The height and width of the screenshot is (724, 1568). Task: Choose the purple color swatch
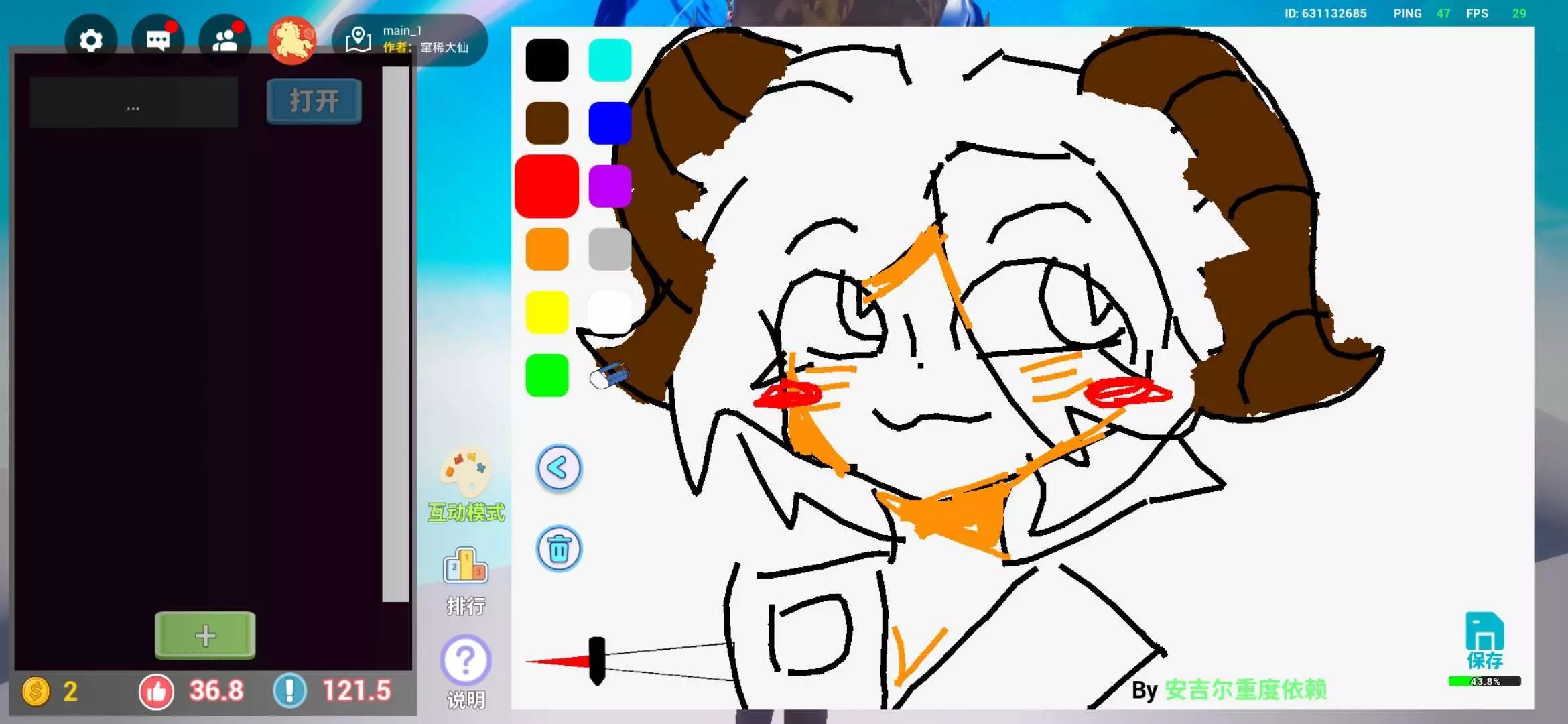(x=610, y=186)
